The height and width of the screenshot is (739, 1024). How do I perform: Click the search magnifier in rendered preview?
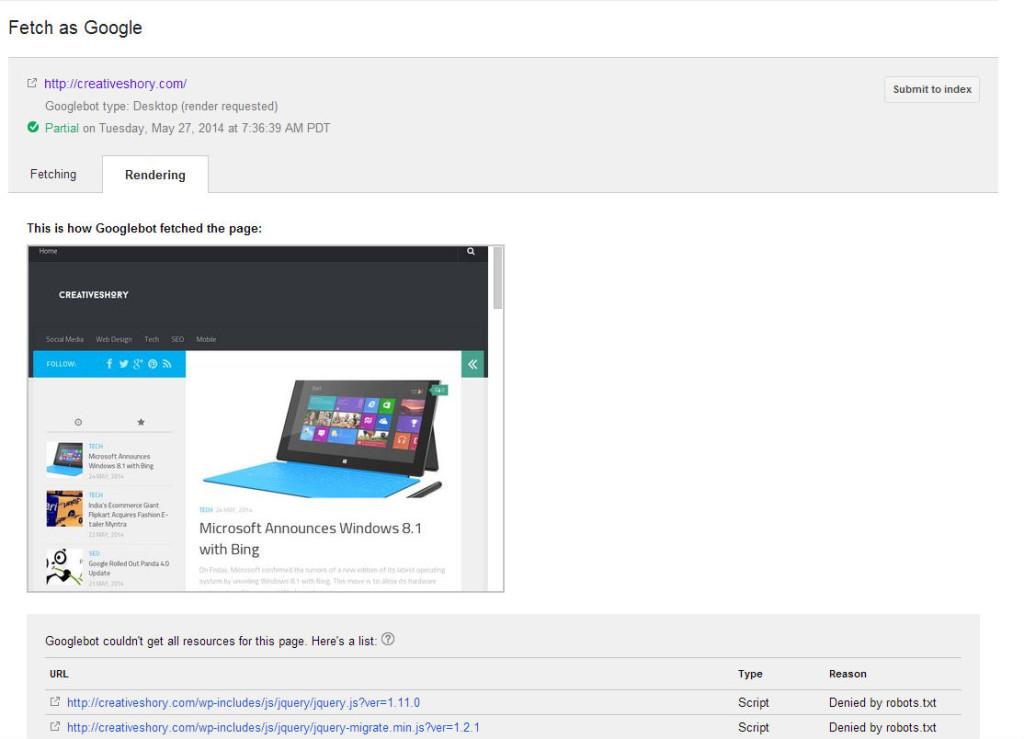pos(471,251)
